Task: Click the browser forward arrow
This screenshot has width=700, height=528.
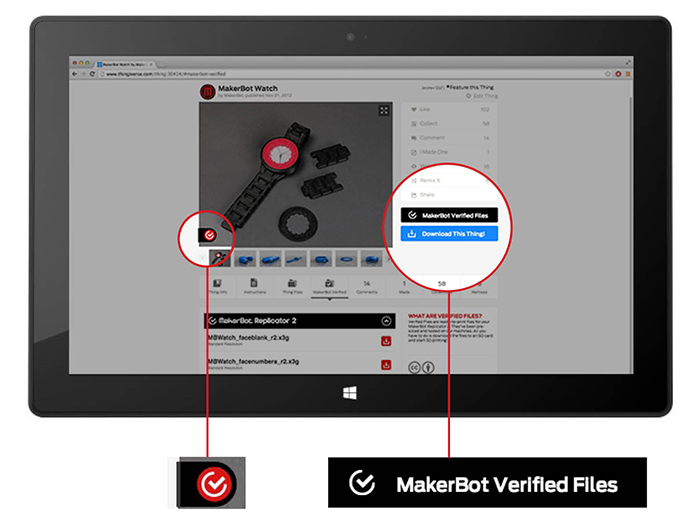Action: (x=83, y=74)
